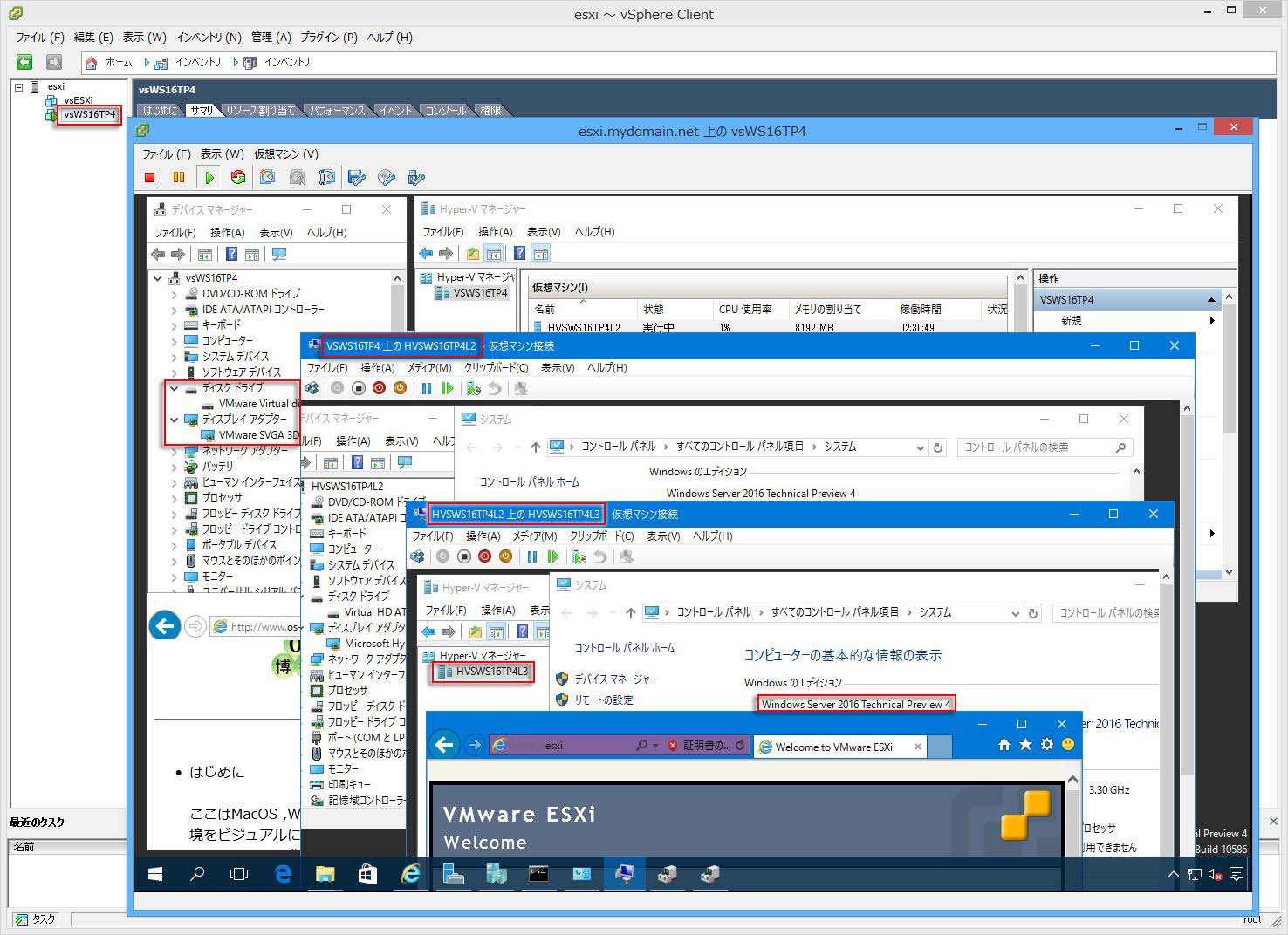This screenshot has height=935, width=1288.
Task: Expand DVD/CD-ROM ドライブ node in vsWS16TP4 Device Manager
Action: 174,295
